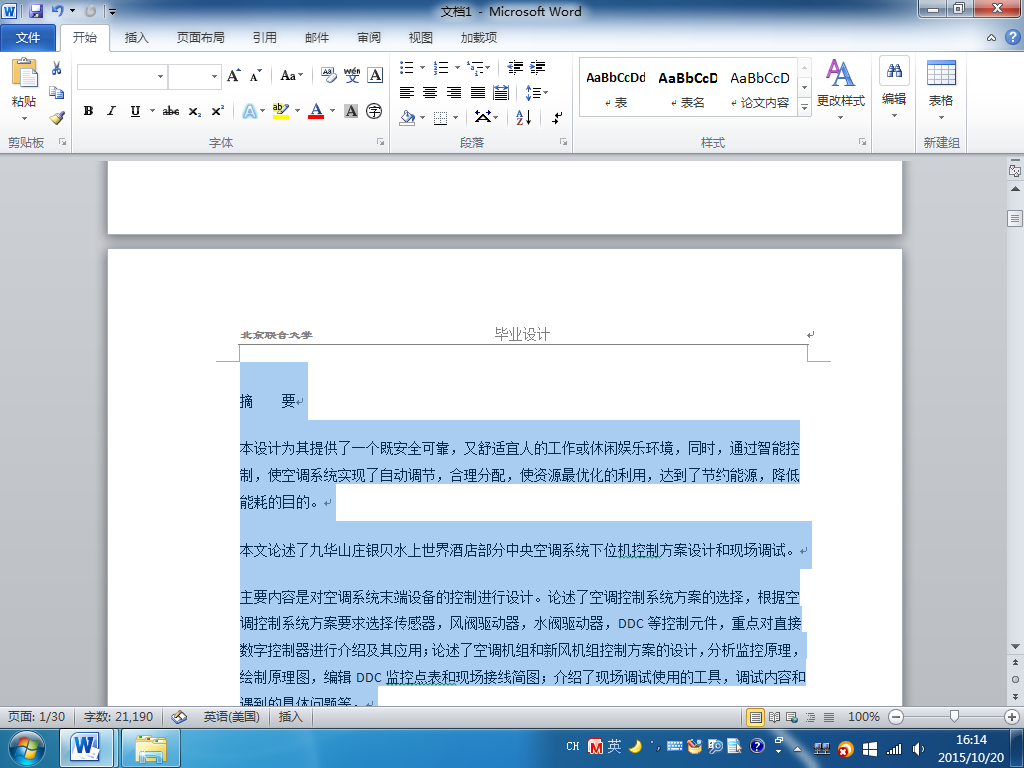This screenshot has height=768, width=1024.
Task: Click the enclosed character icon
Action: click(x=374, y=111)
